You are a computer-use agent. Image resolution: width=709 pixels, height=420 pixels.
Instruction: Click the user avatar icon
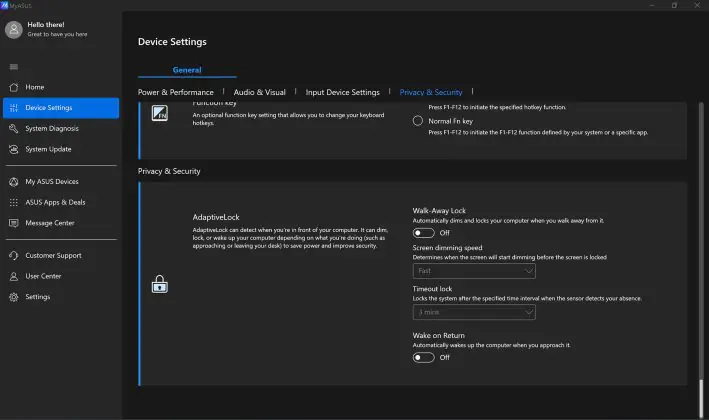pyautogui.click(x=14, y=30)
